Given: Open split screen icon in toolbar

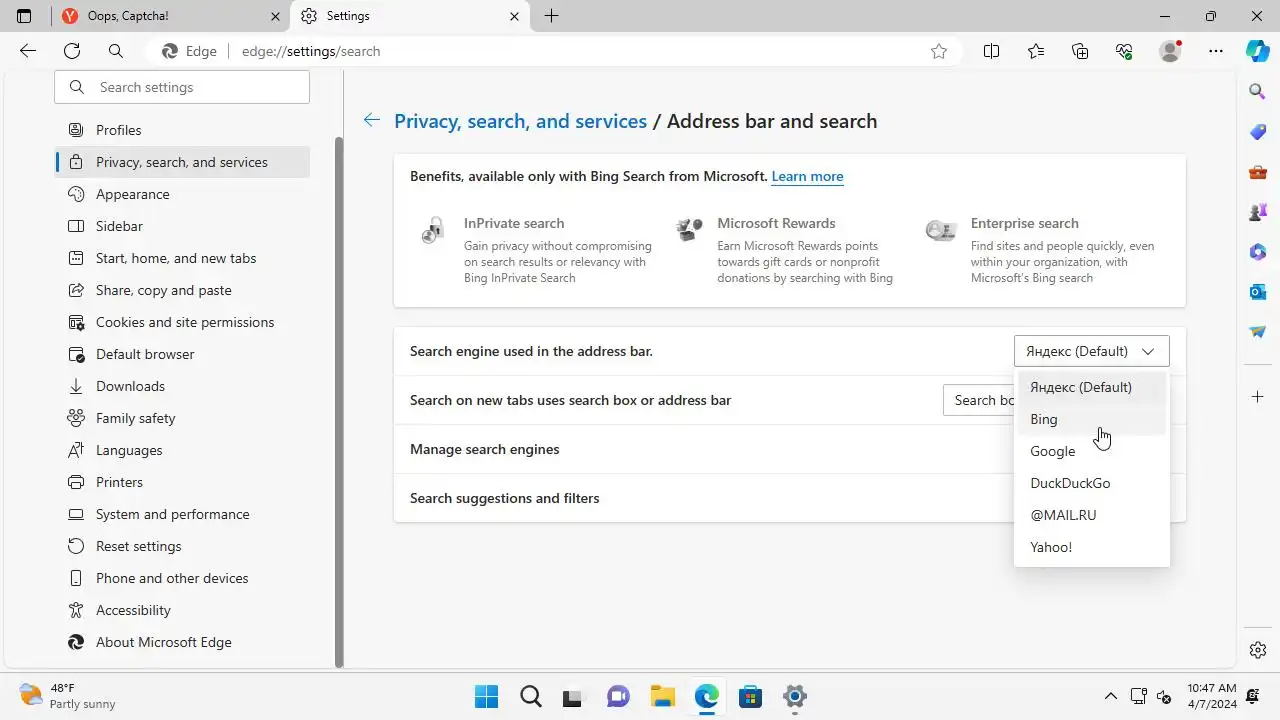Looking at the screenshot, I should 992,51.
